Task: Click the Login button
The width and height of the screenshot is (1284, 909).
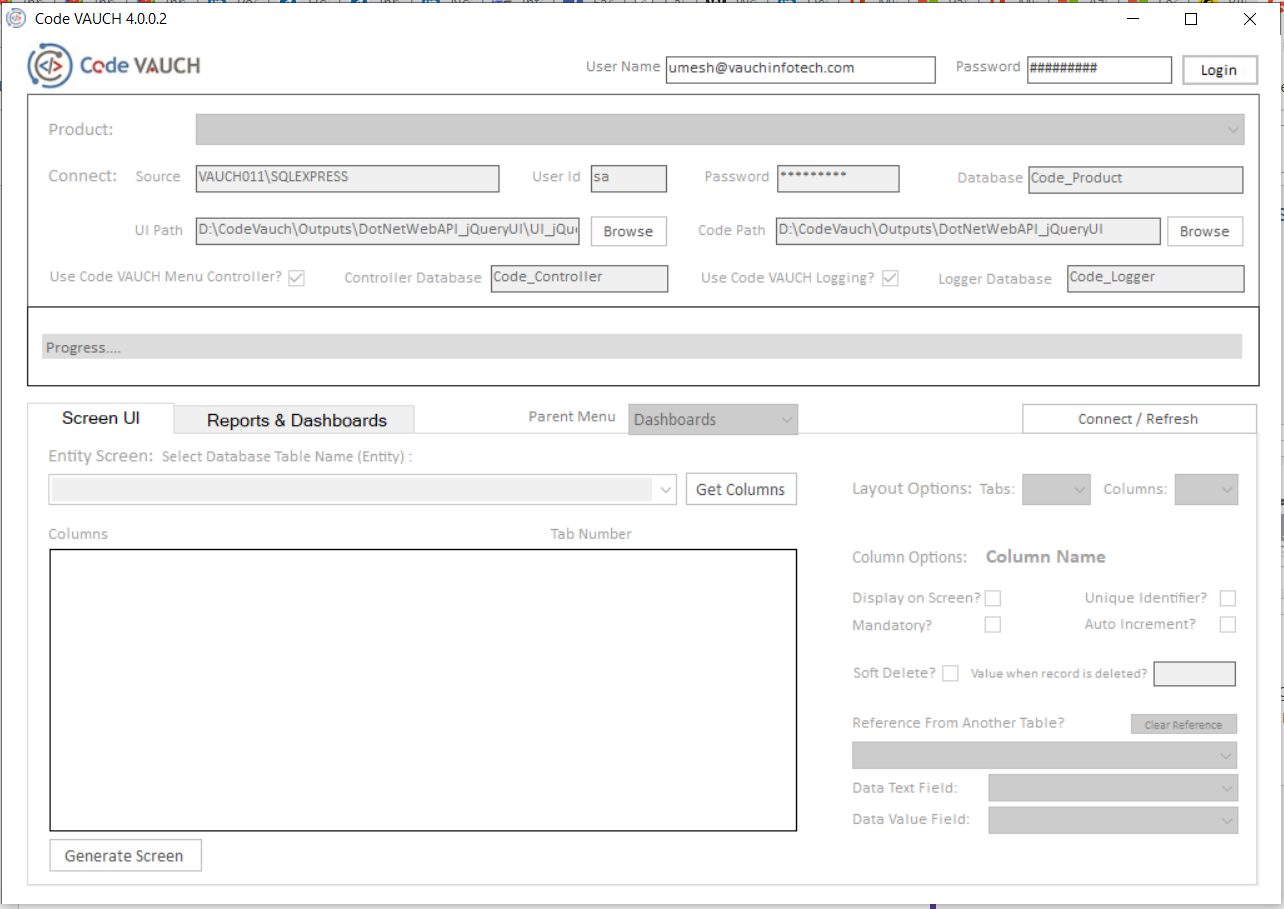Action: (x=1219, y=70)
